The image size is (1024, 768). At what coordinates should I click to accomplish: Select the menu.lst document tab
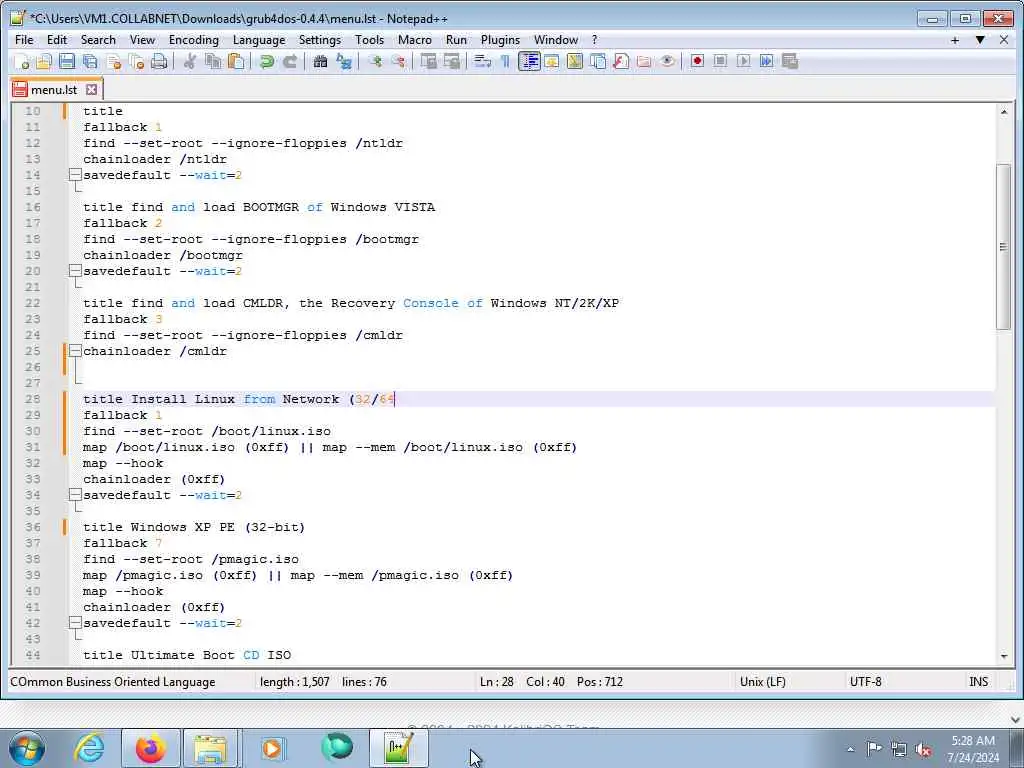pyautogui.click(x=54, y=89)
